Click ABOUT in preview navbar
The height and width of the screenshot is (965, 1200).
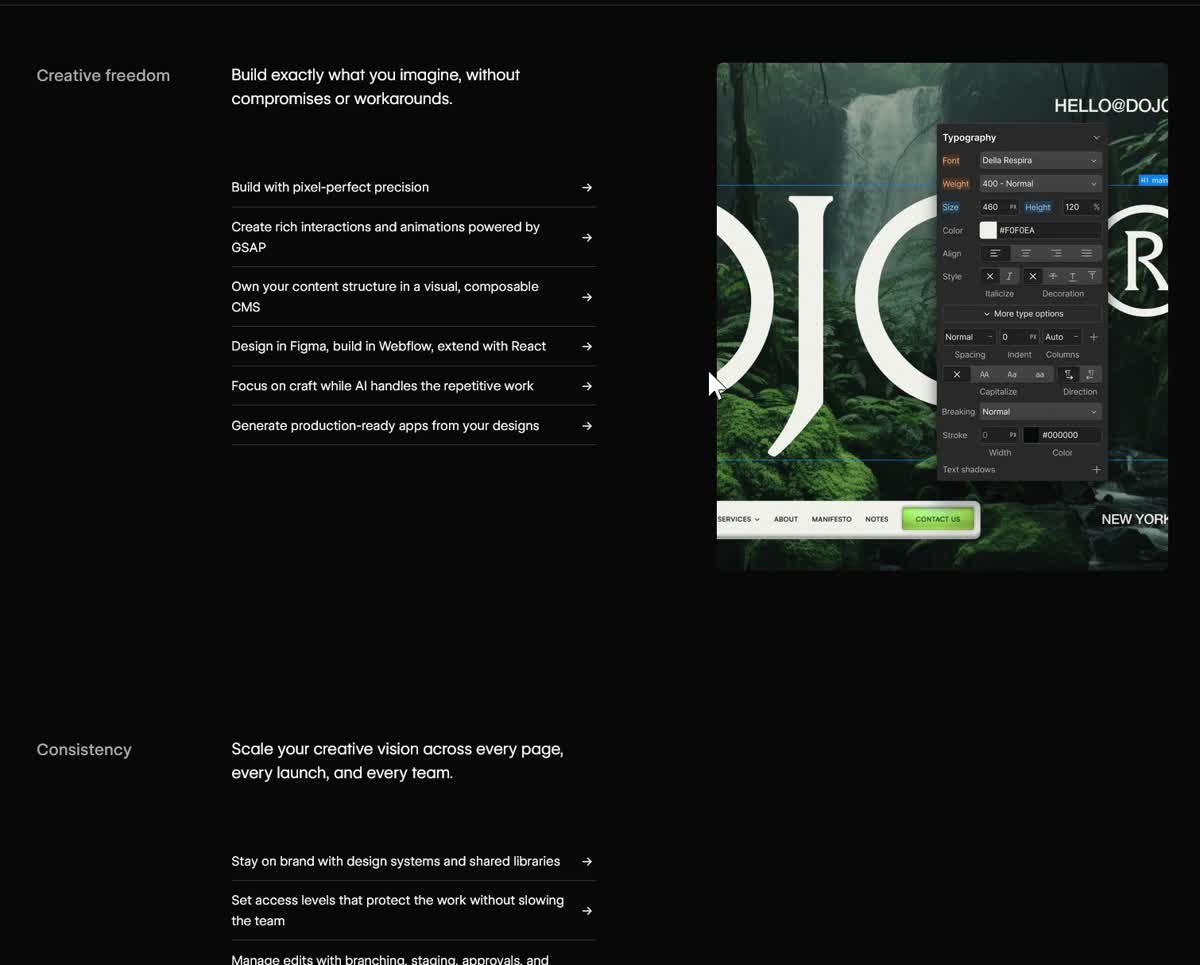(x=786, y=519)
